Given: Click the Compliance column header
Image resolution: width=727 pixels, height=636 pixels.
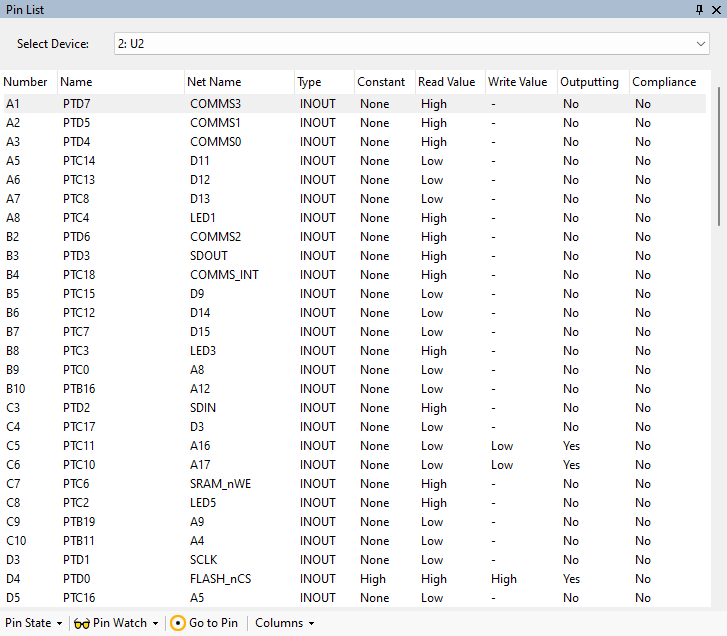Looking at the screenshot, I should (663, 82).
